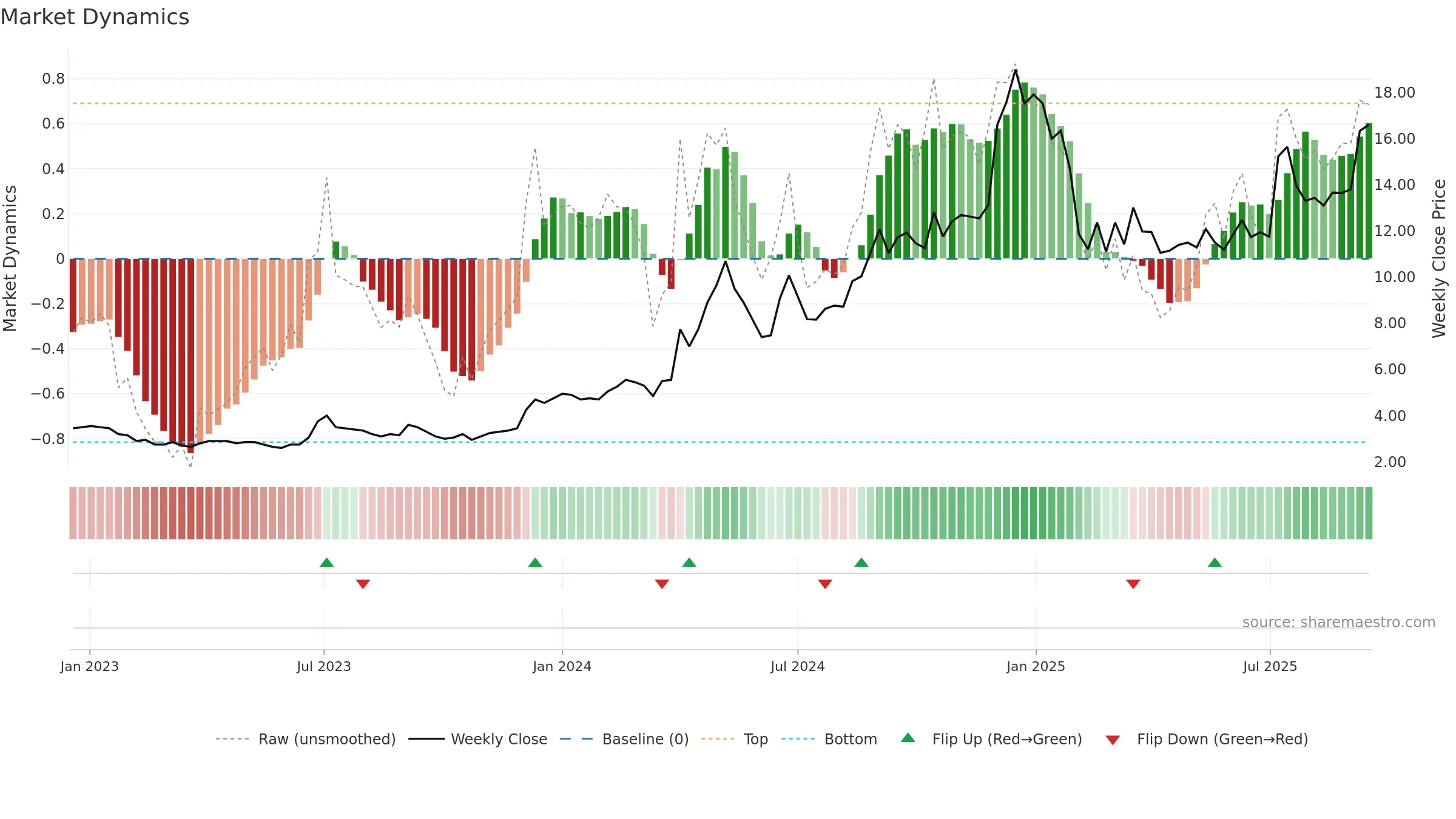Click the Jan 2024 x-axis label
The height and width of the screenshot is (819, 1456).
pos(562,666)
